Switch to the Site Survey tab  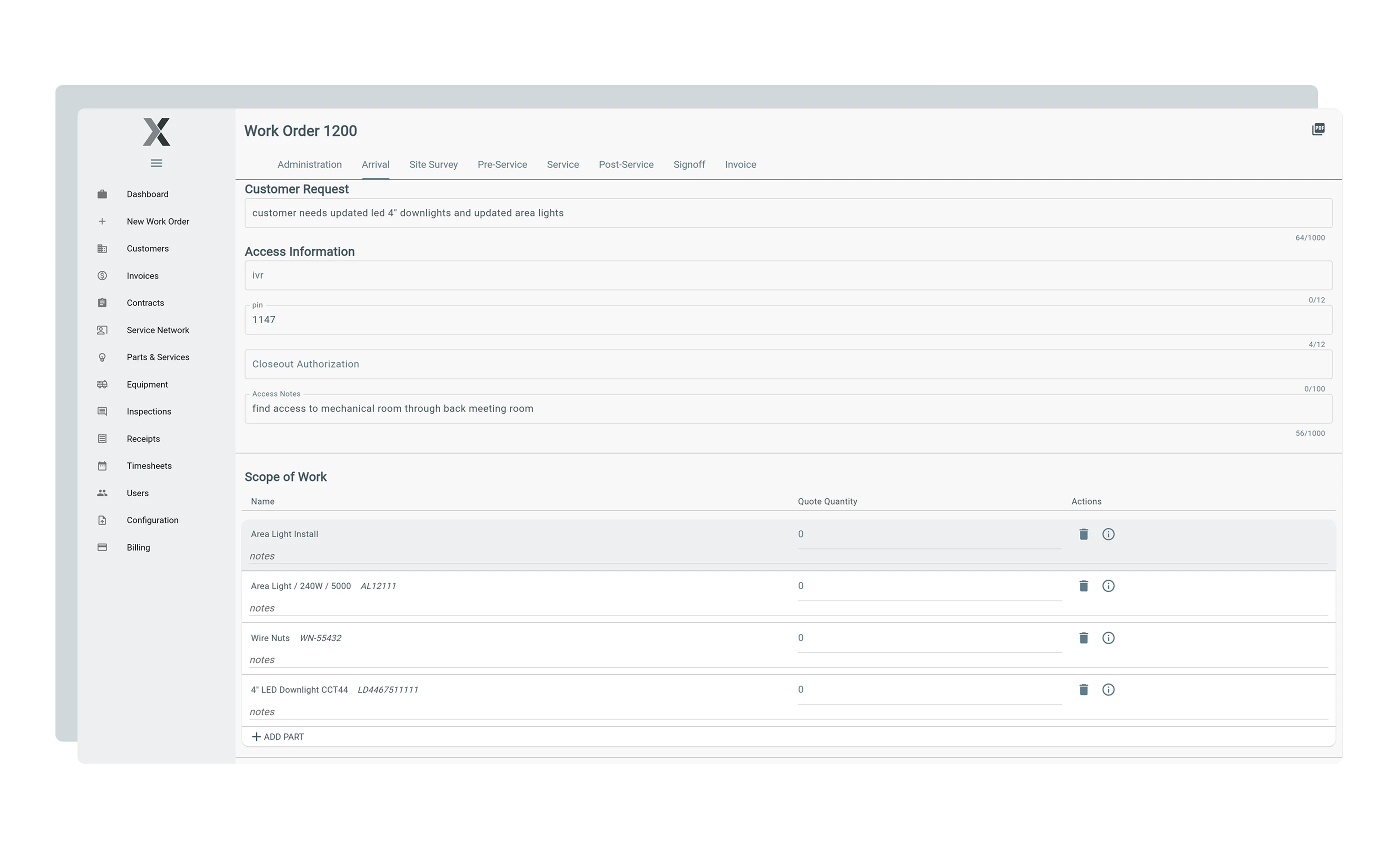433,165
